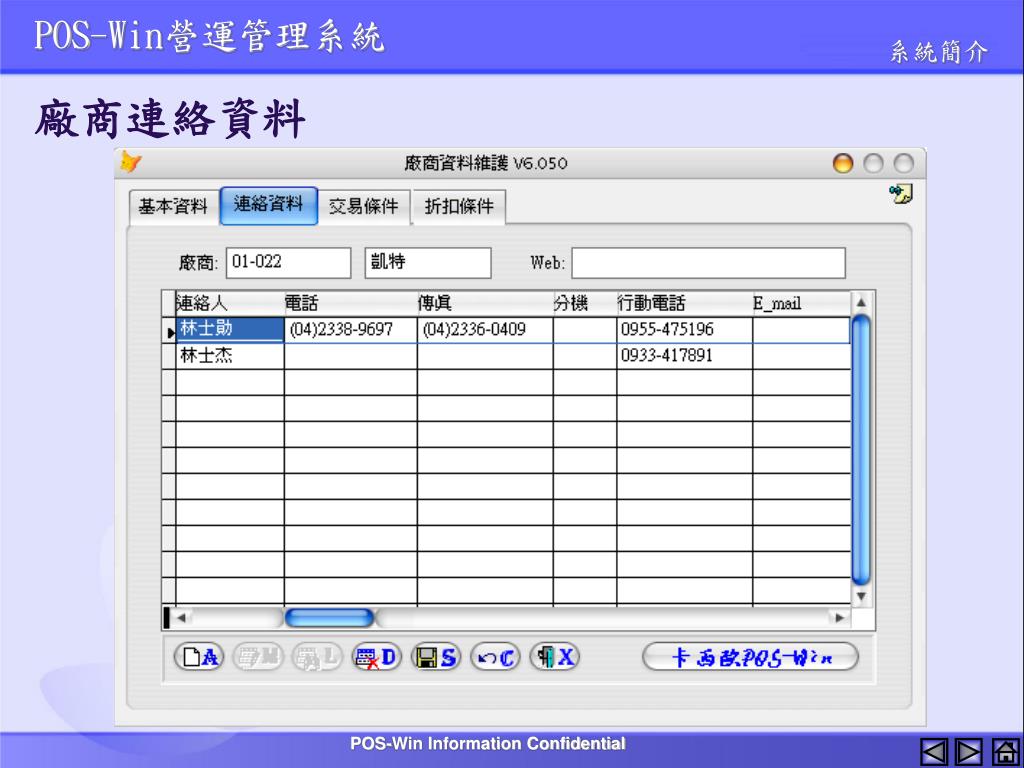1024x768 pixels.
Task: Select contact cell 林士勛
Action: [230, 330]
